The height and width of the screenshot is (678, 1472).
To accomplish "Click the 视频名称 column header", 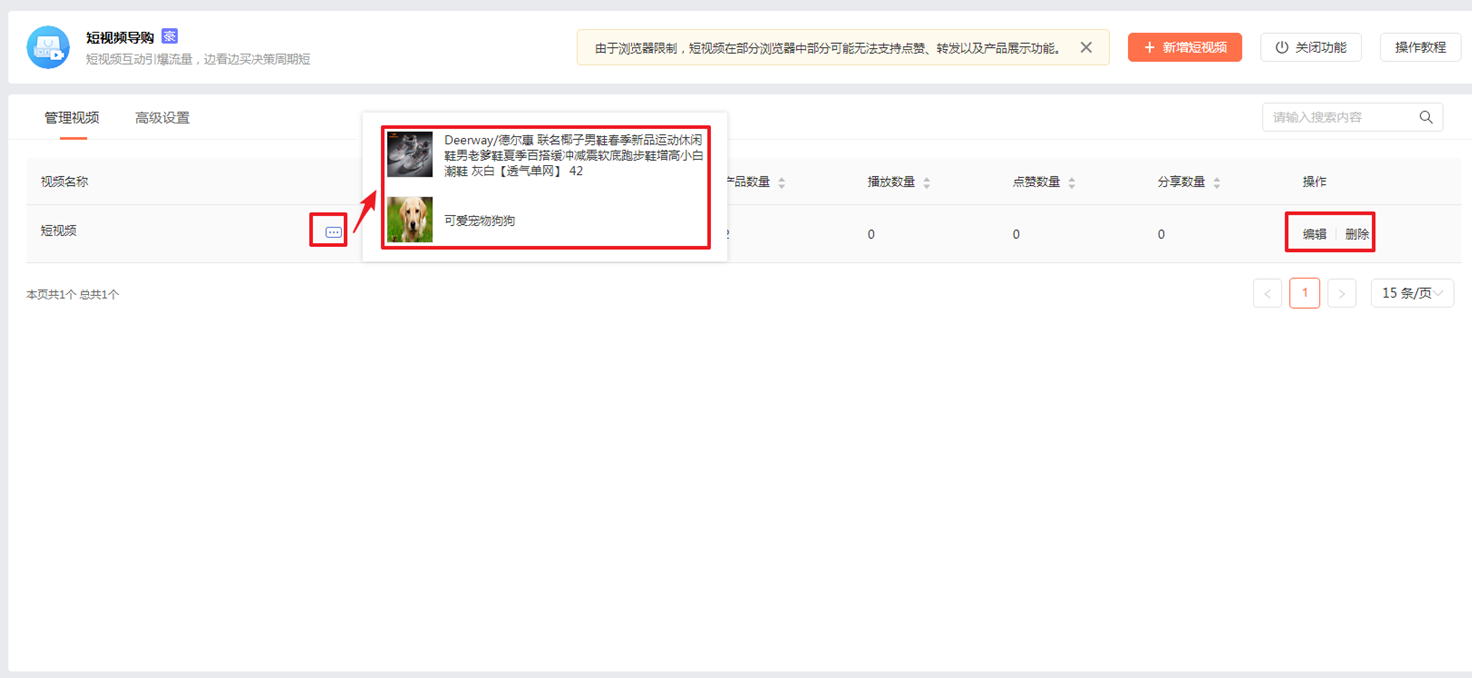I will click(65, 182).
